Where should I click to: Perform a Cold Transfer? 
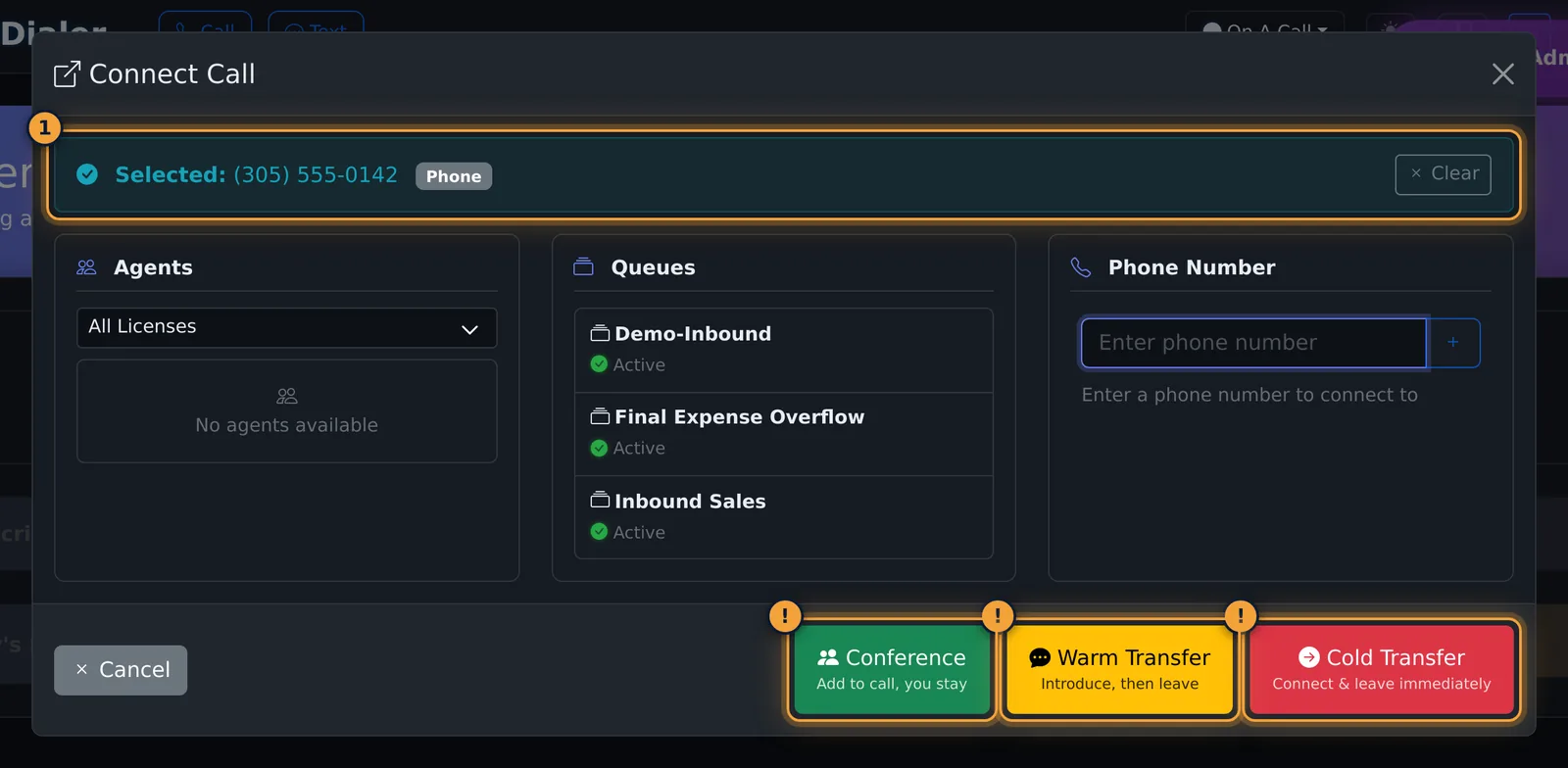(x=1381, y=669)
